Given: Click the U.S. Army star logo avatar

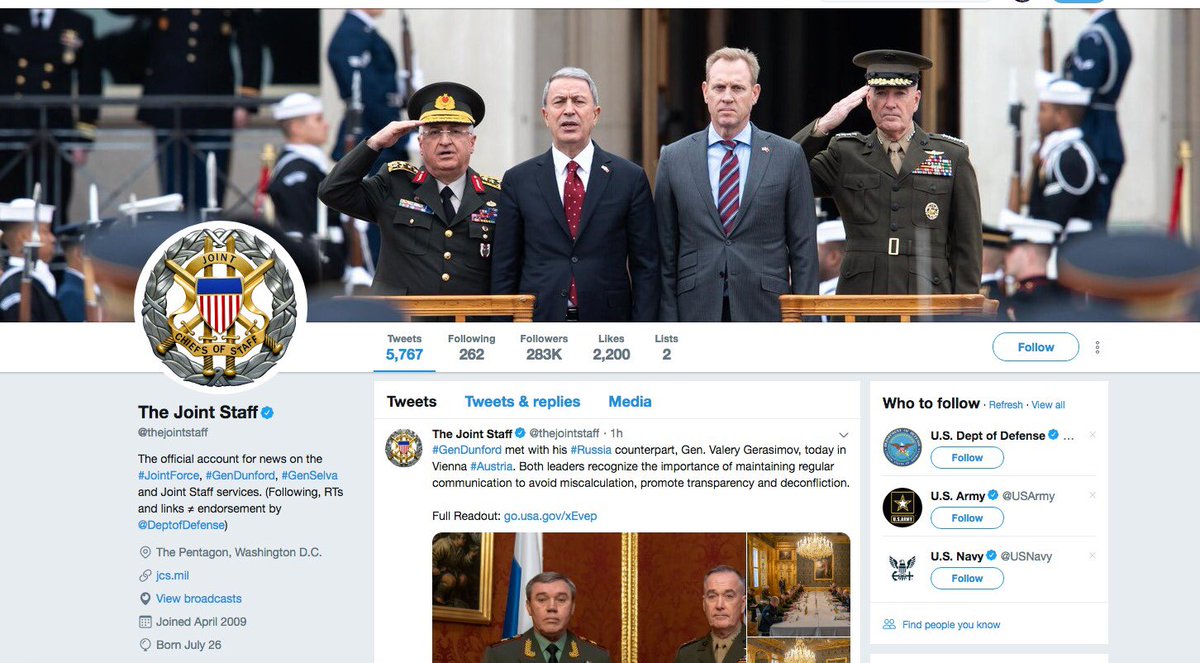Looking at the screenshot, I should pyautogui.click(x=902, y=507).
